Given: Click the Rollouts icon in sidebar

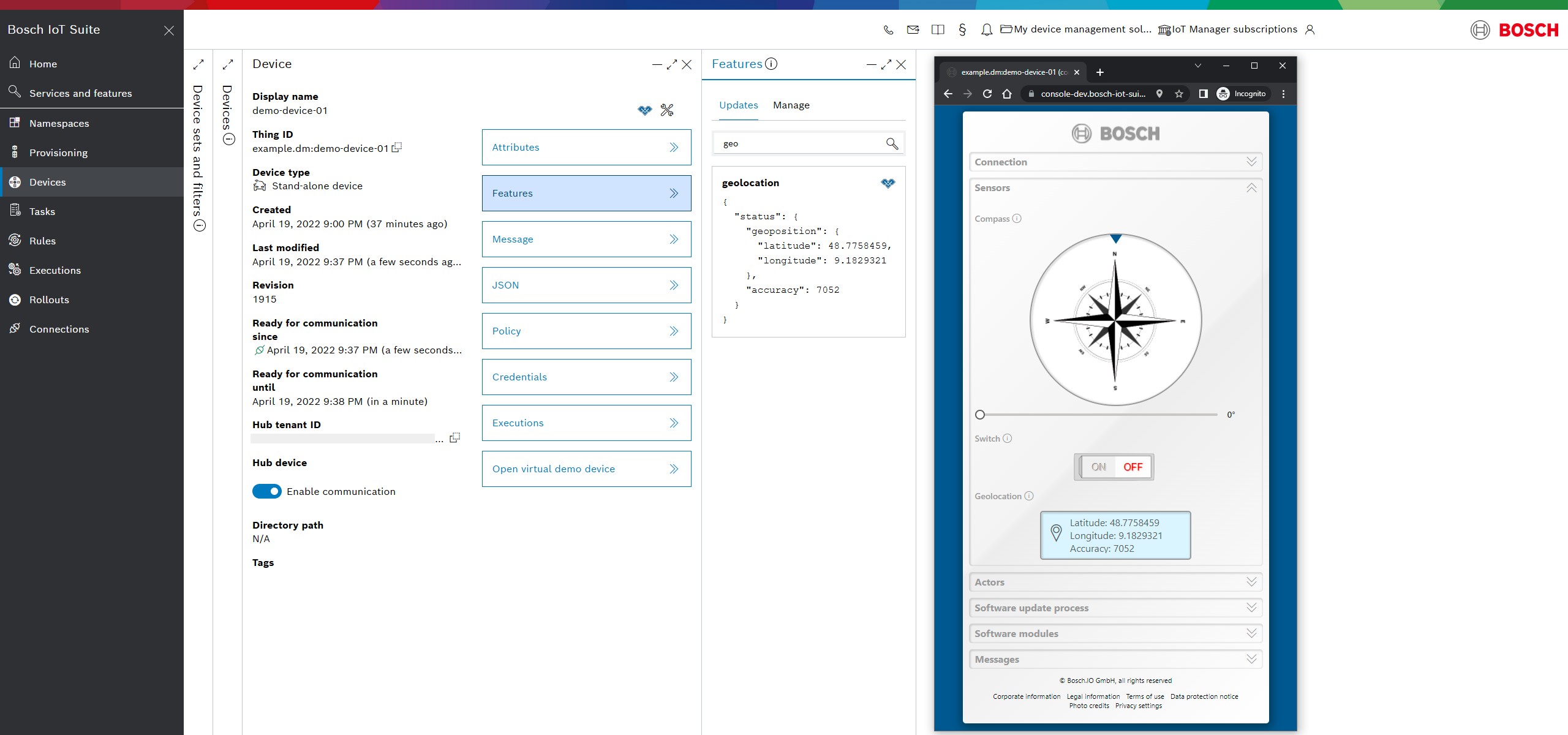Looking at the screenshot, I should [x=15, y=299].
